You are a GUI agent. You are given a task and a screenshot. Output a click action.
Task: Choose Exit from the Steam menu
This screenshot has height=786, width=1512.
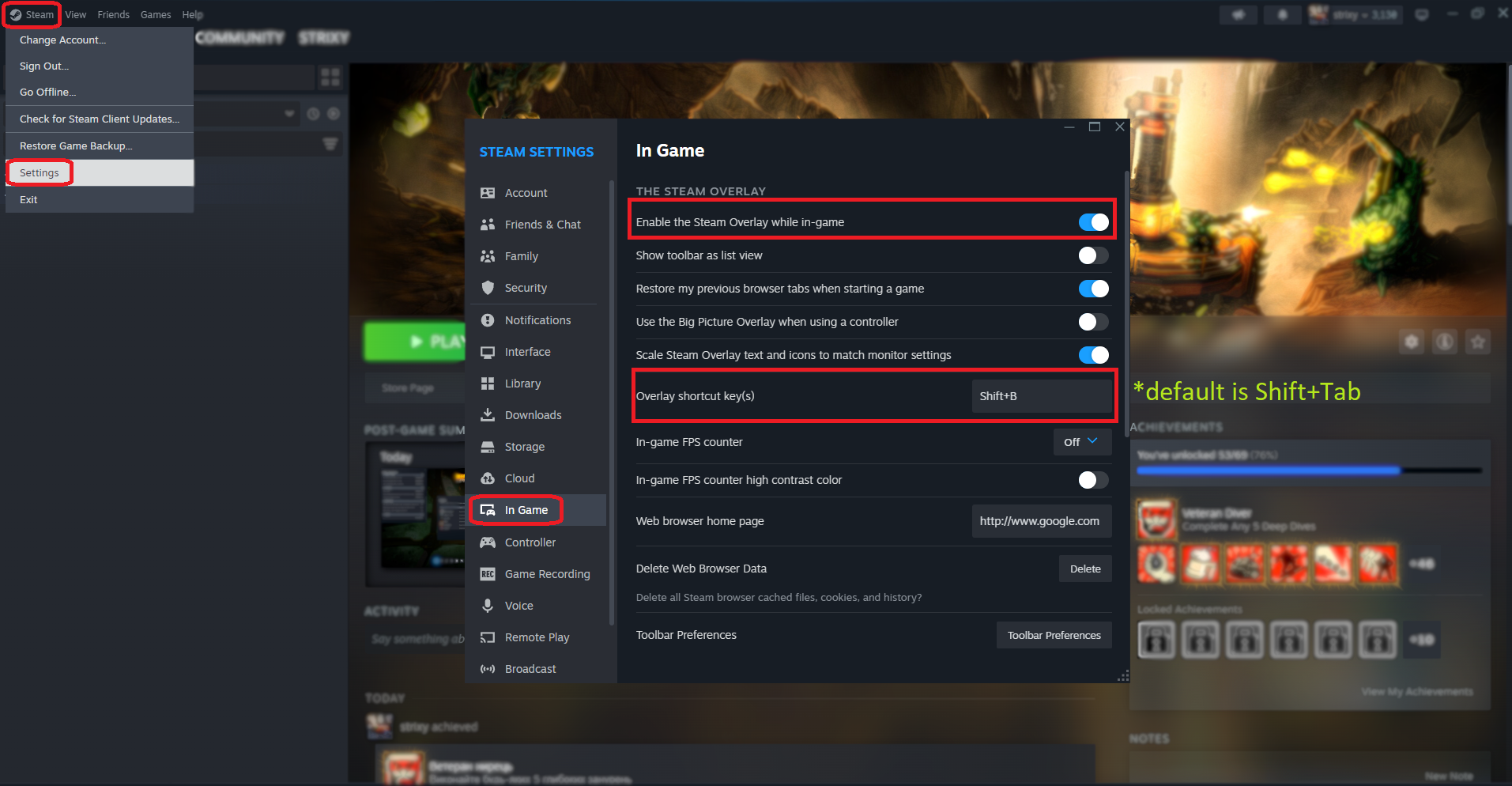point(100,200)
